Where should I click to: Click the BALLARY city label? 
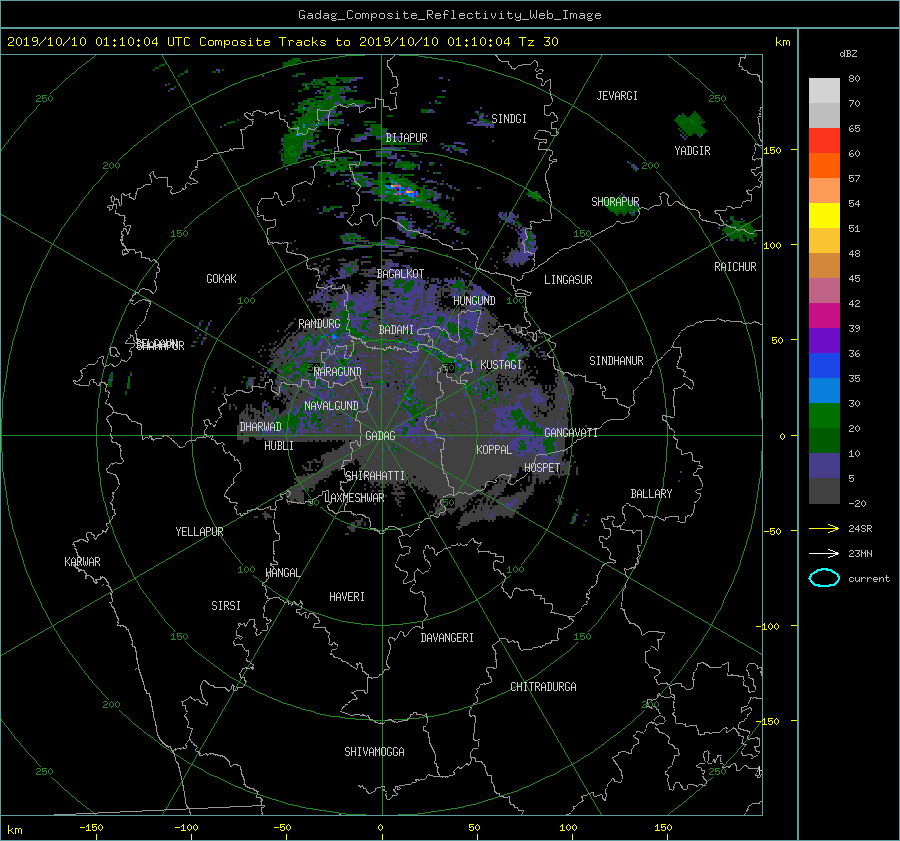pos(651,494)
